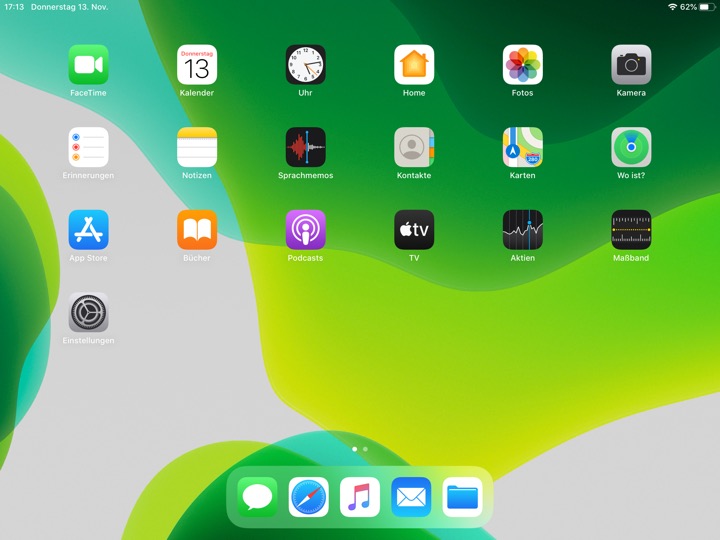Open Einstellungen settings
720x540 pixels.
click(x=89, y=313)
